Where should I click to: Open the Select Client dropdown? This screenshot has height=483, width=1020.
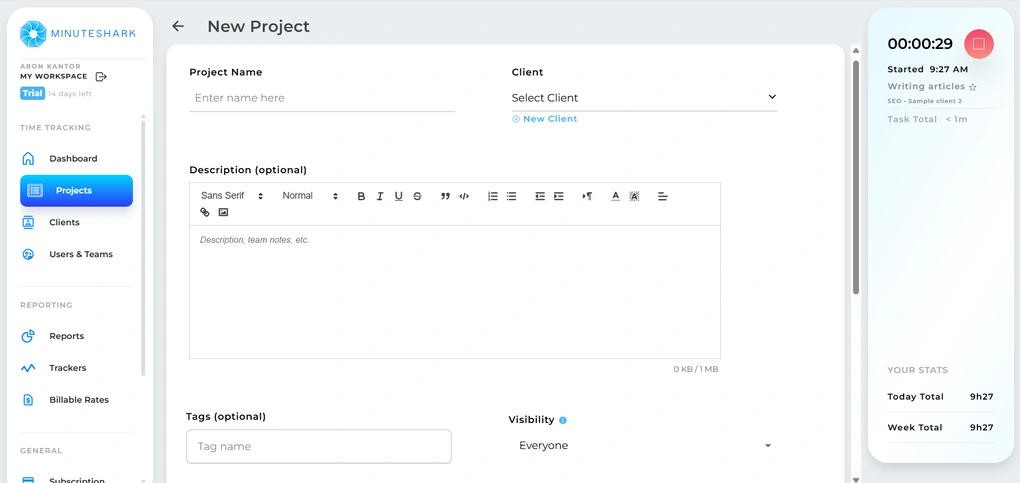(x=644, y=98)
